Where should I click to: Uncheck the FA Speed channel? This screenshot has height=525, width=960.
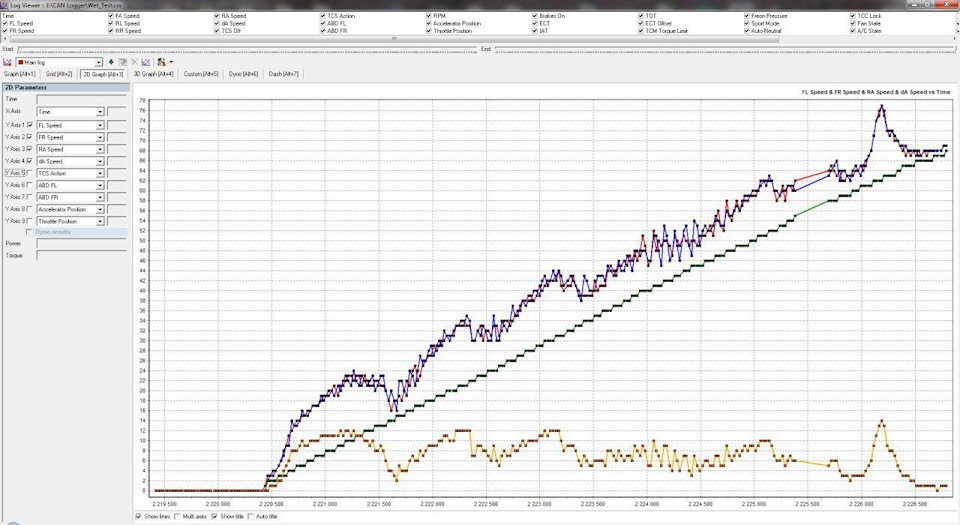111,16
